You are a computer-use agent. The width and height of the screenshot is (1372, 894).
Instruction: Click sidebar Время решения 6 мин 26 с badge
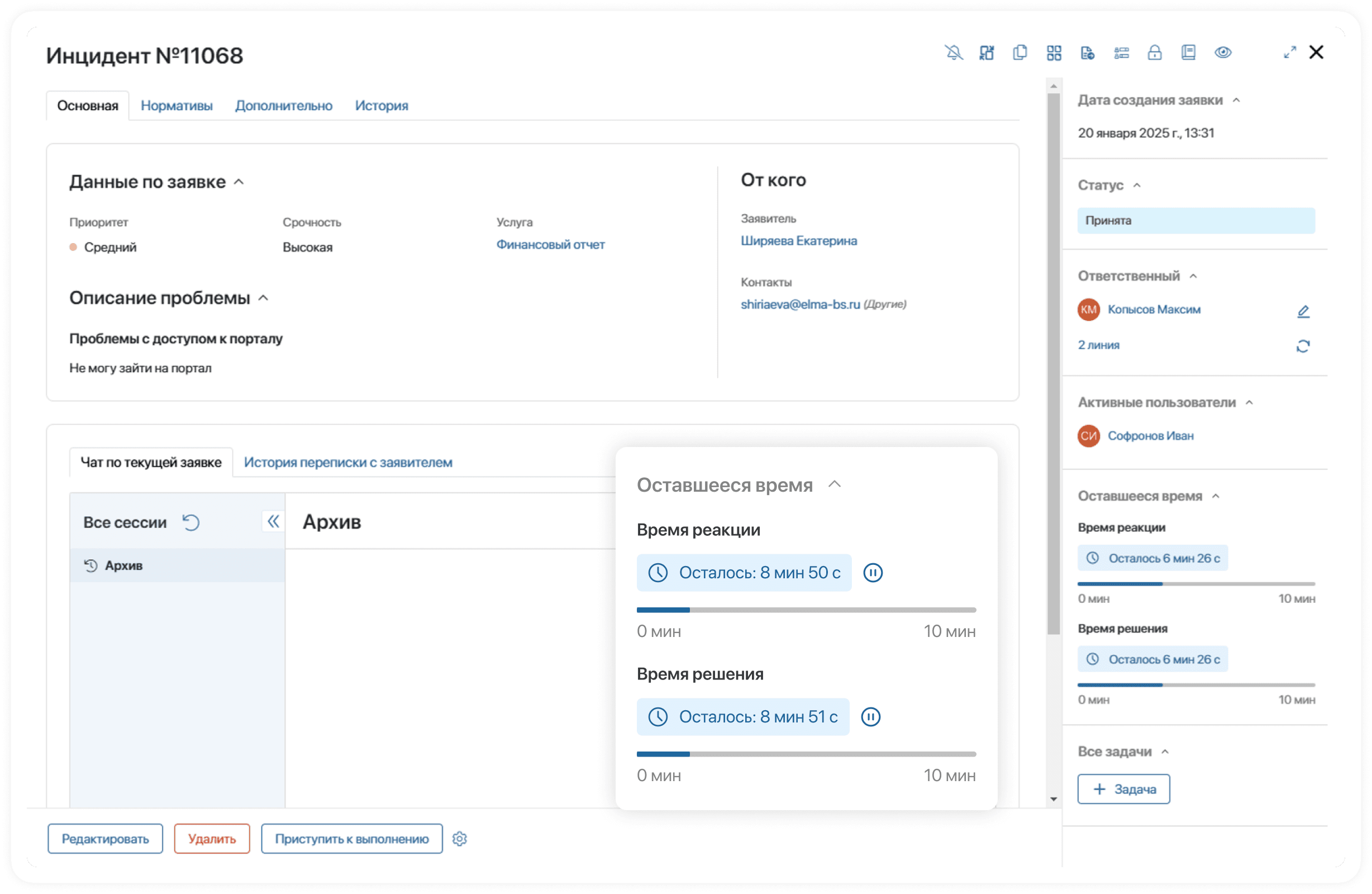pyautogui.click(x=1153, y=660)
